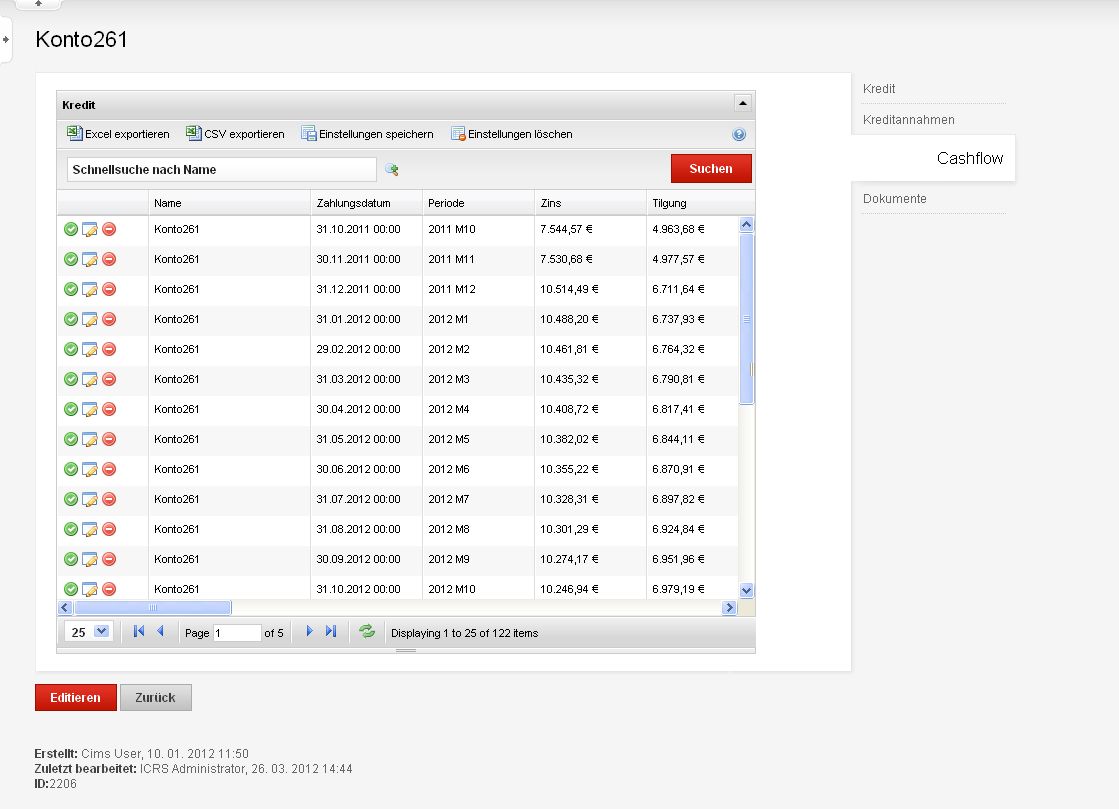Expand the left sidebar arrow handle
Viewport: 1119px width, 809px height.
[5, 39]
